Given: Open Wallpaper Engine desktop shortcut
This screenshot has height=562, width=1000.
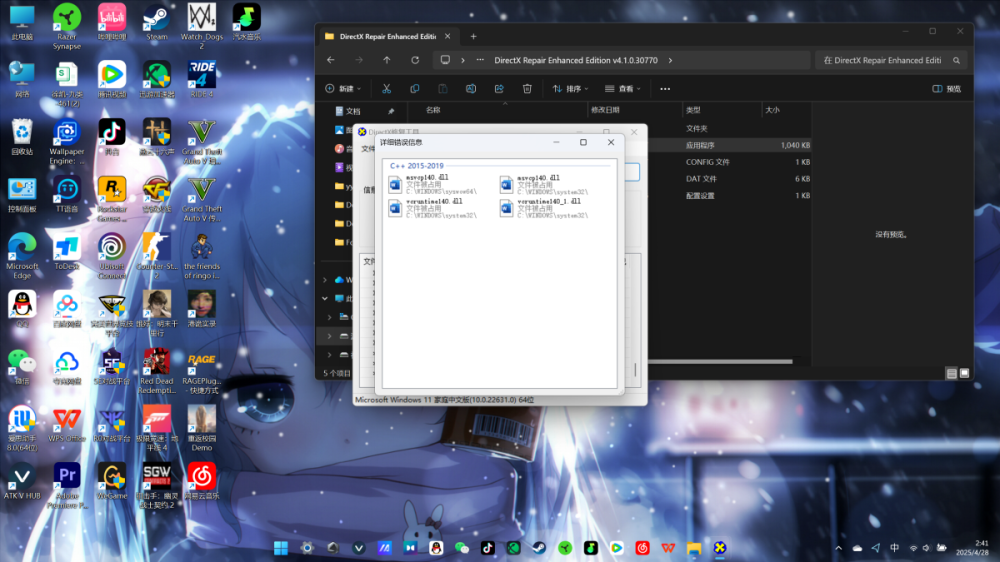Looking at the screenshot, I should point(67,142).
